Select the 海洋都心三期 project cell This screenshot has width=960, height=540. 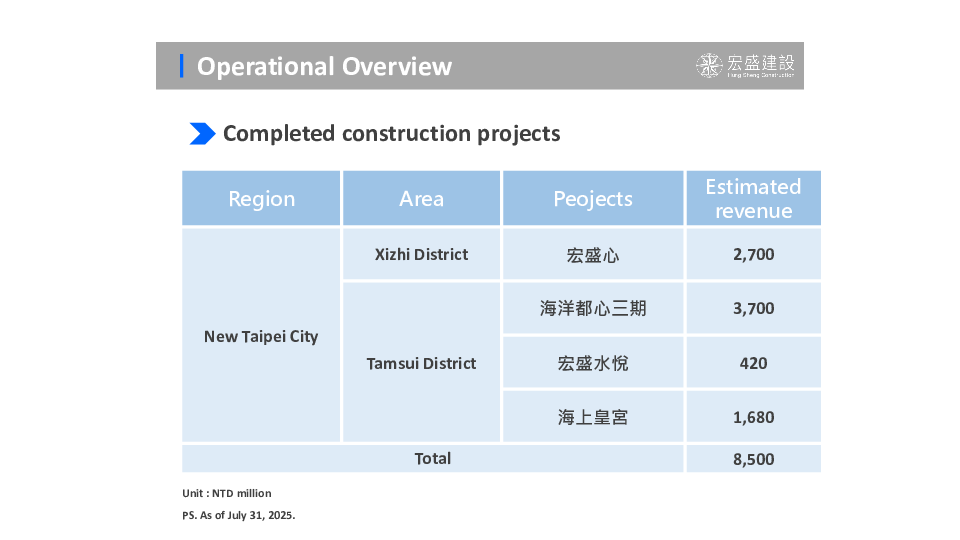593,309
